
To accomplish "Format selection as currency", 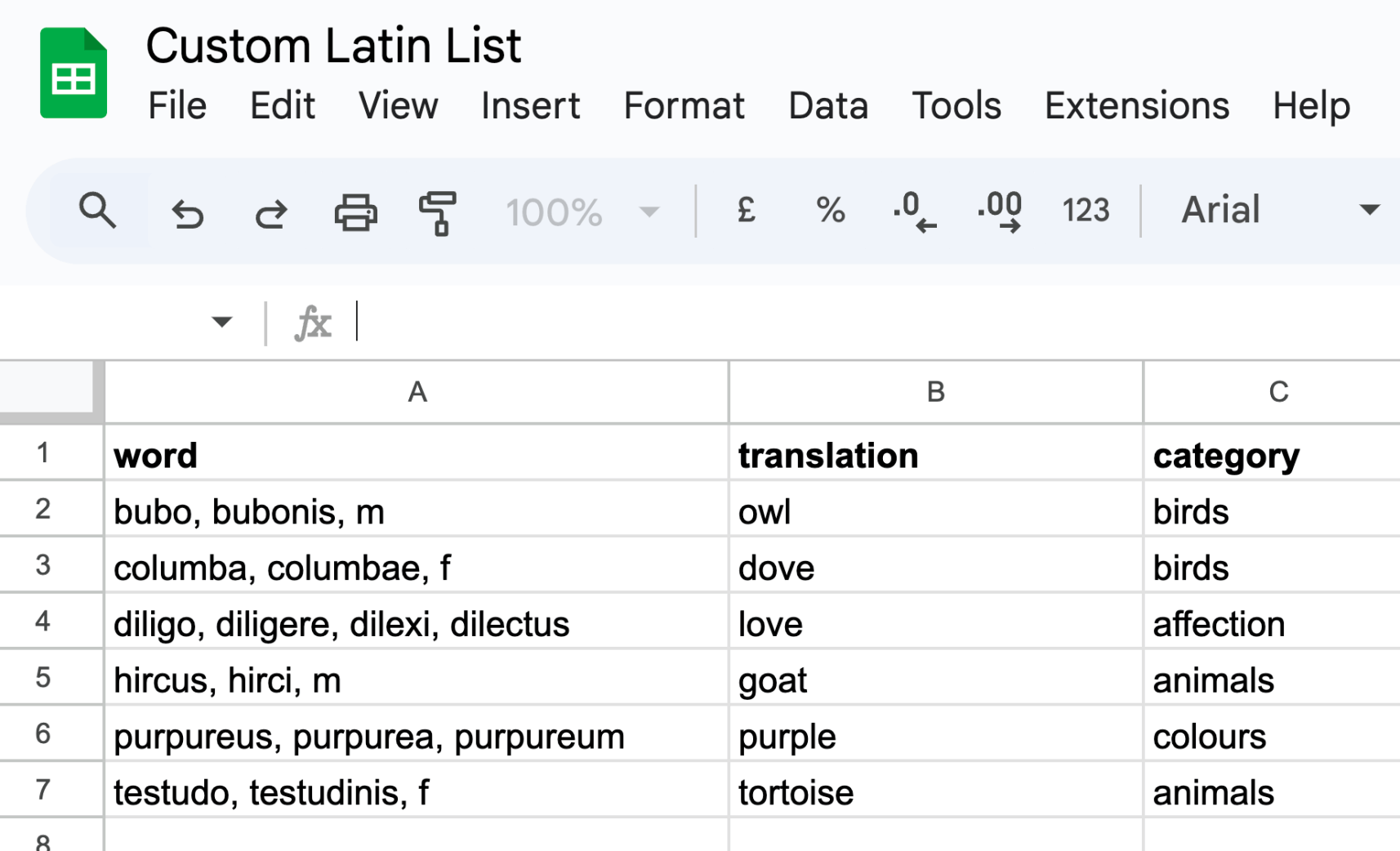I will coord(744,212).
